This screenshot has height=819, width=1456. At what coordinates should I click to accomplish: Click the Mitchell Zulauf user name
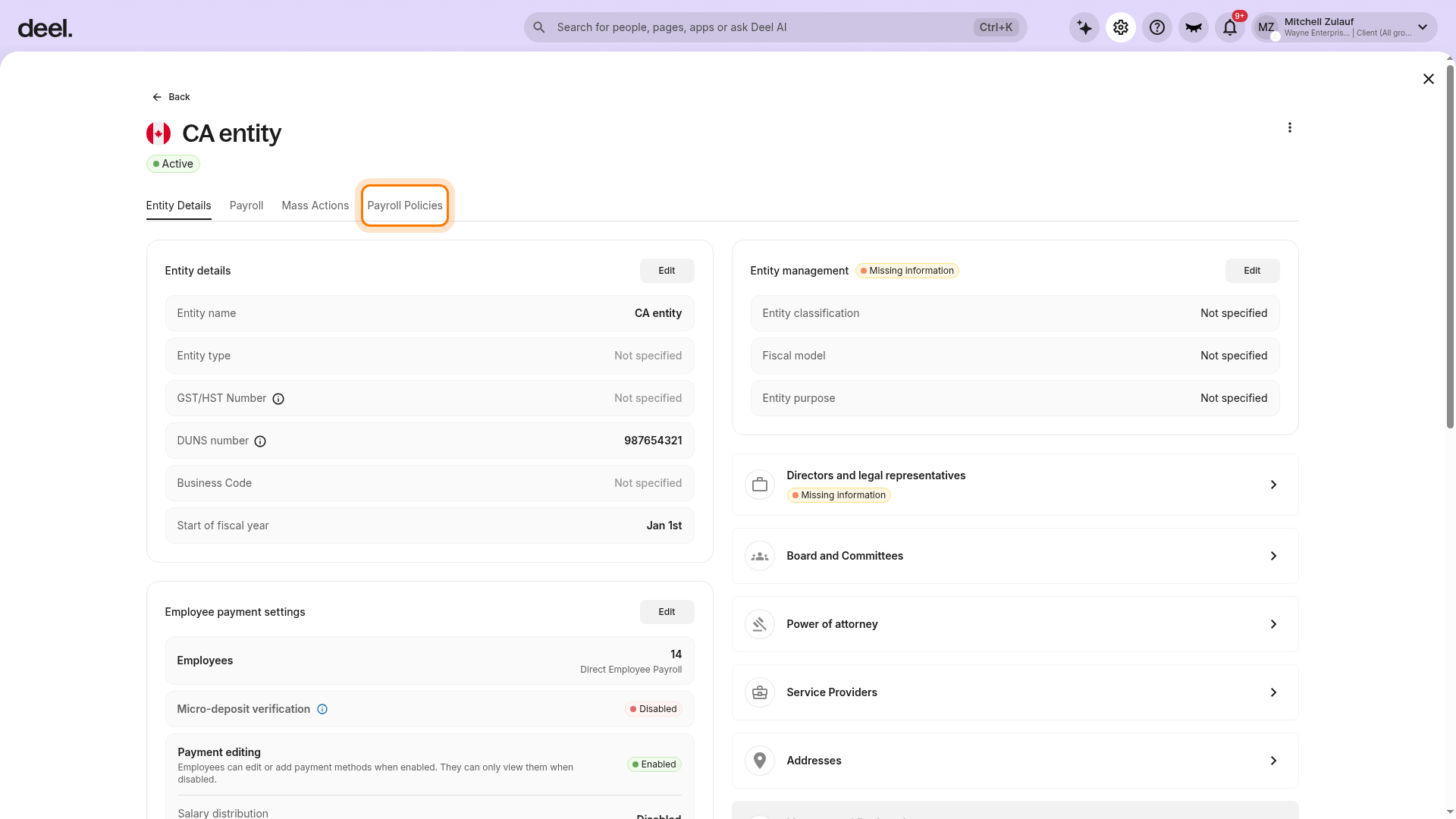point(1319,22)
